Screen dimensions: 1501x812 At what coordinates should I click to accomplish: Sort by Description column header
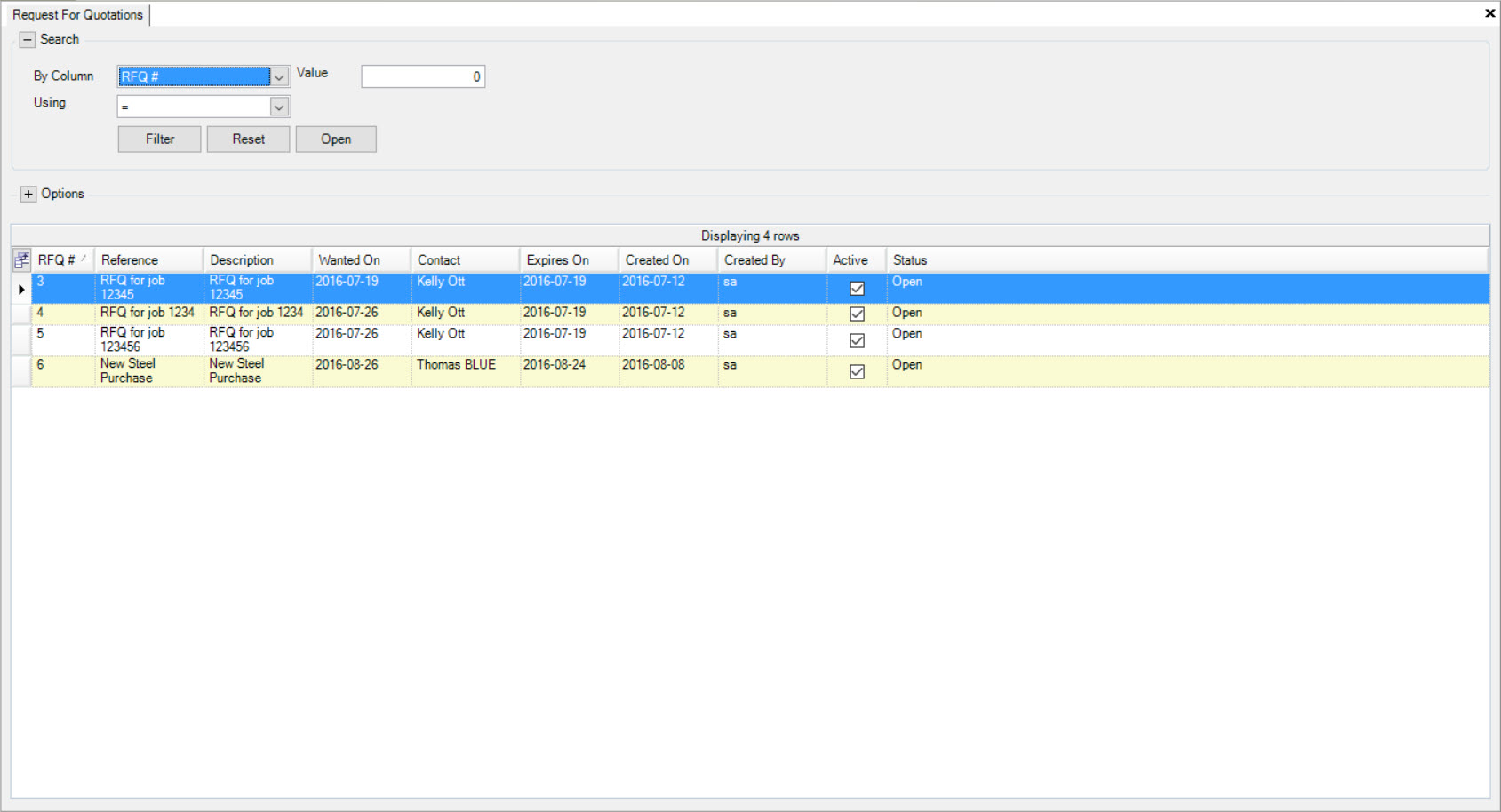point(258,259)
